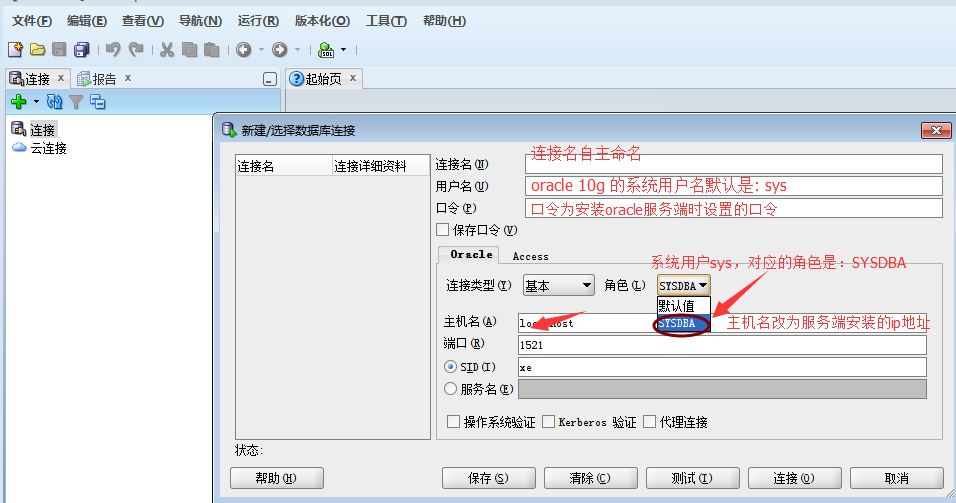Click the Save All toolbar icon
956x503 pixels.
[x=81, y=49]
